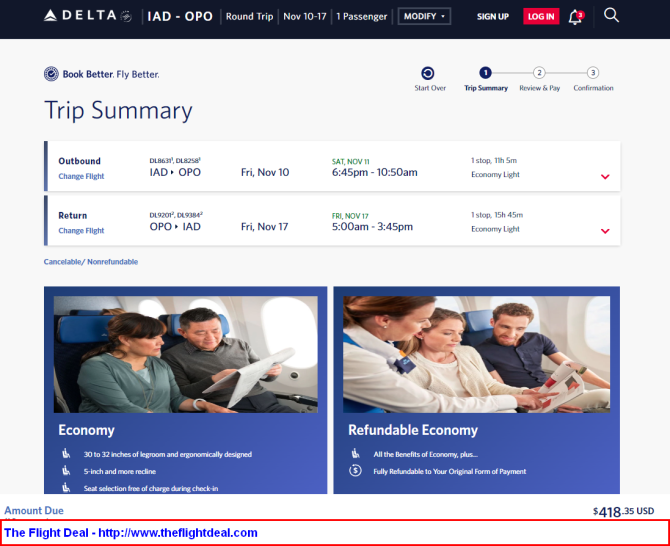Click Change Flight under Return
The height and width of the screenshot is (546, 670).
(x=81, y=230)
